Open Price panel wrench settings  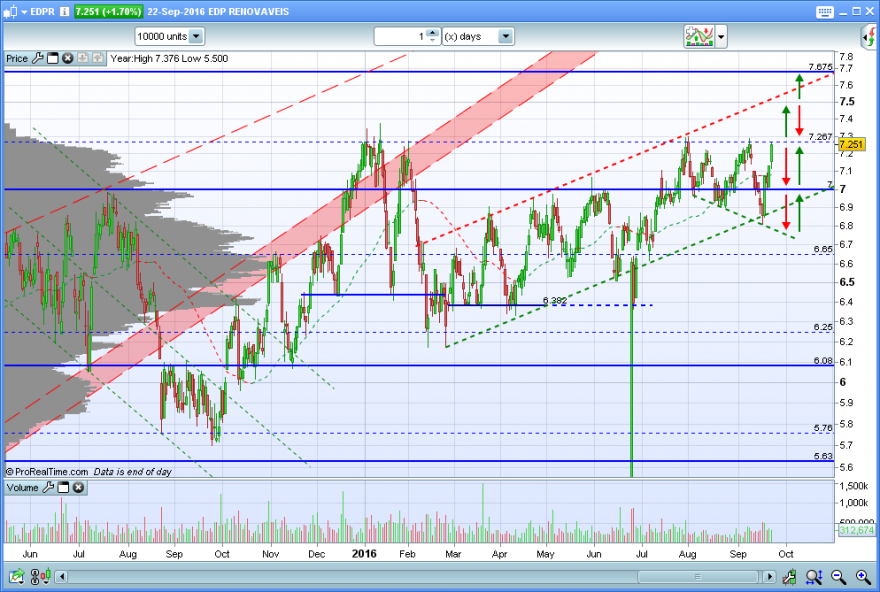[x=38, y=58]
